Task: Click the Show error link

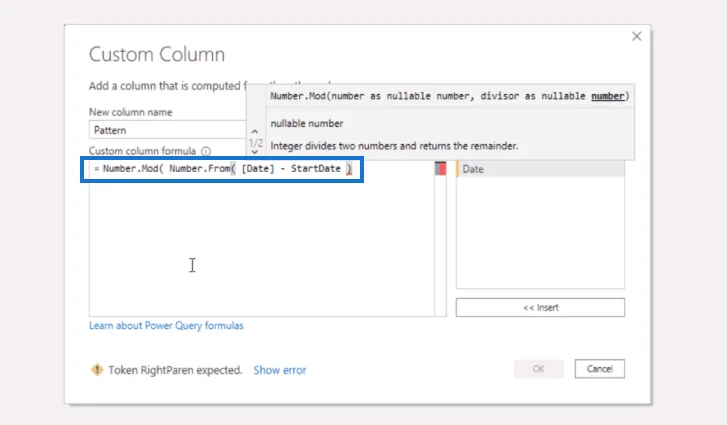Action: (x=280, y=370)
